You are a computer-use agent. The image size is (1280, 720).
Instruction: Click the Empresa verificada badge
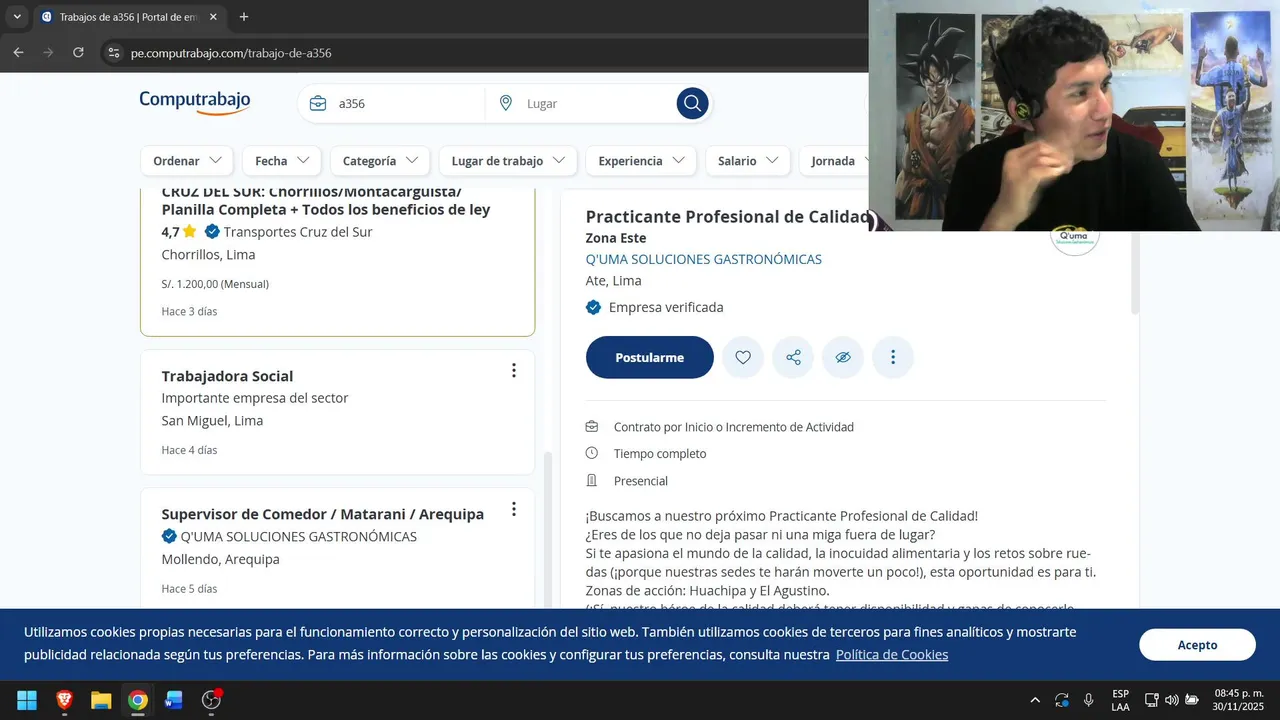point(654,307)
